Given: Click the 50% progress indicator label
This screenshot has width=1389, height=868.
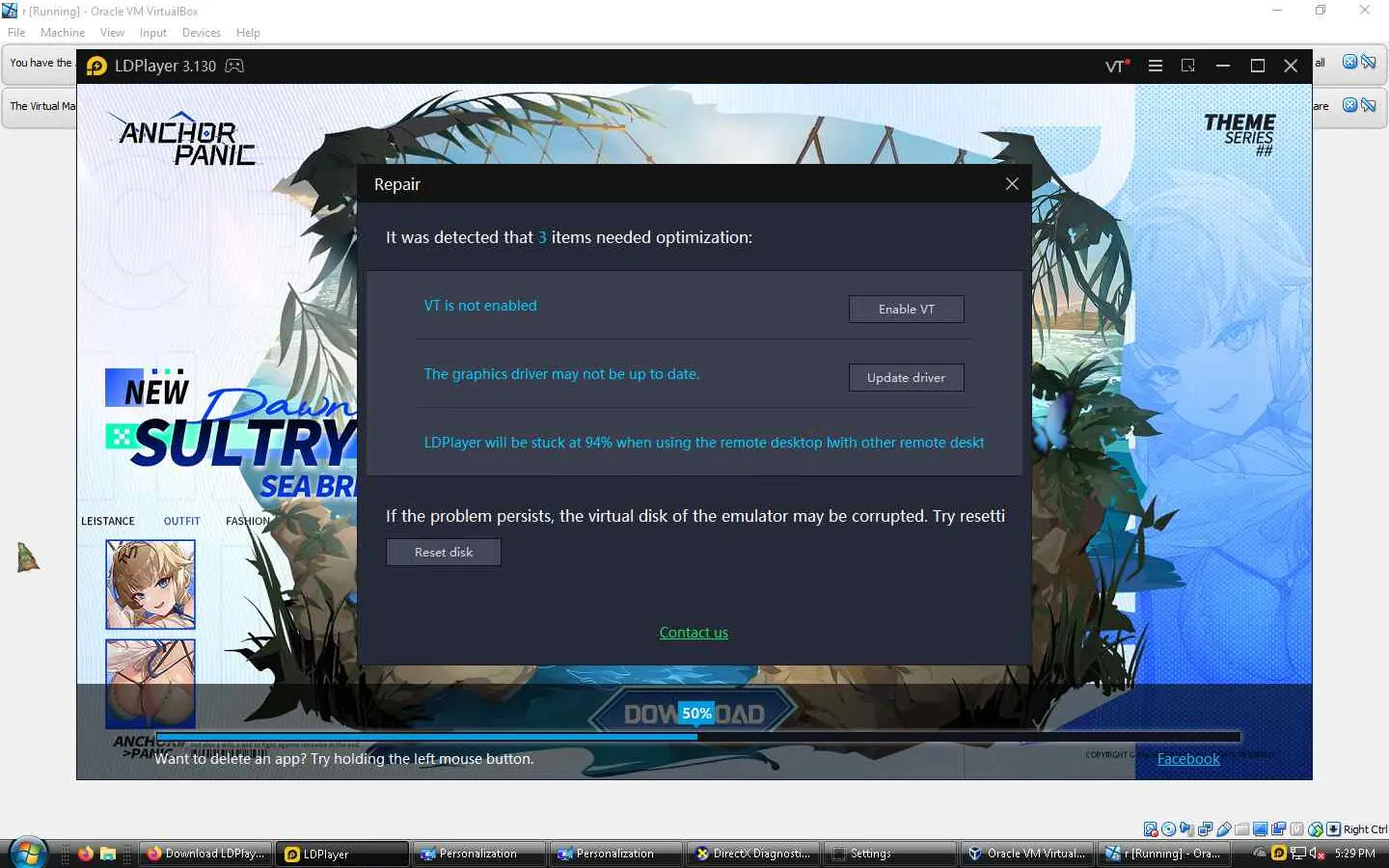Looking at the screenshot, I should point(696,714).
